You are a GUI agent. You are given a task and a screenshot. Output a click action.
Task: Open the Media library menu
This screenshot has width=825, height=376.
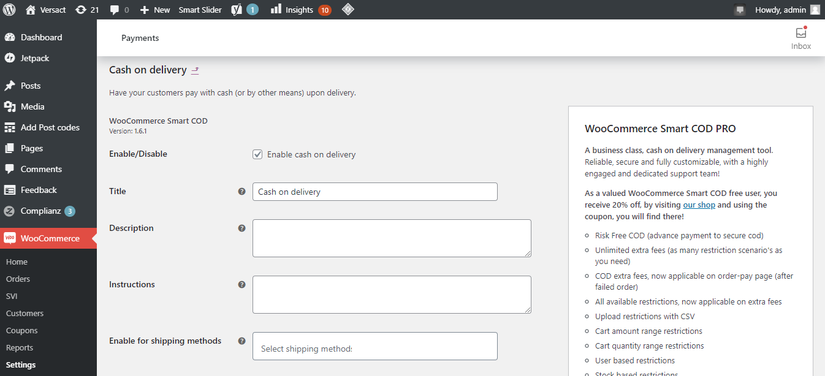click(x=48, y=107)
